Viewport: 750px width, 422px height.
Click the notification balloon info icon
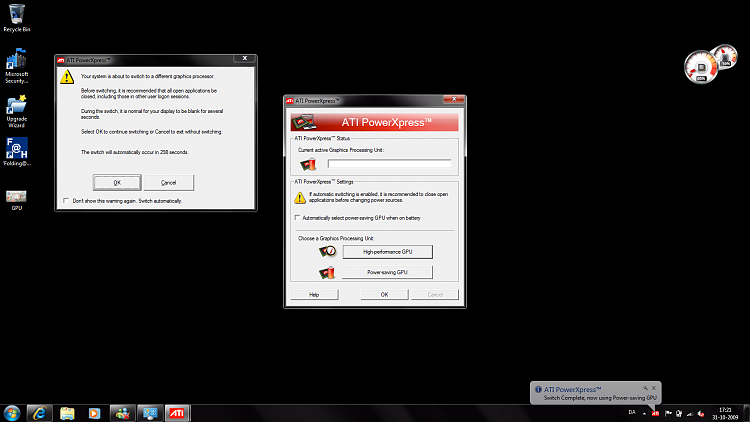pyautogui.click(x=538, y=389)
